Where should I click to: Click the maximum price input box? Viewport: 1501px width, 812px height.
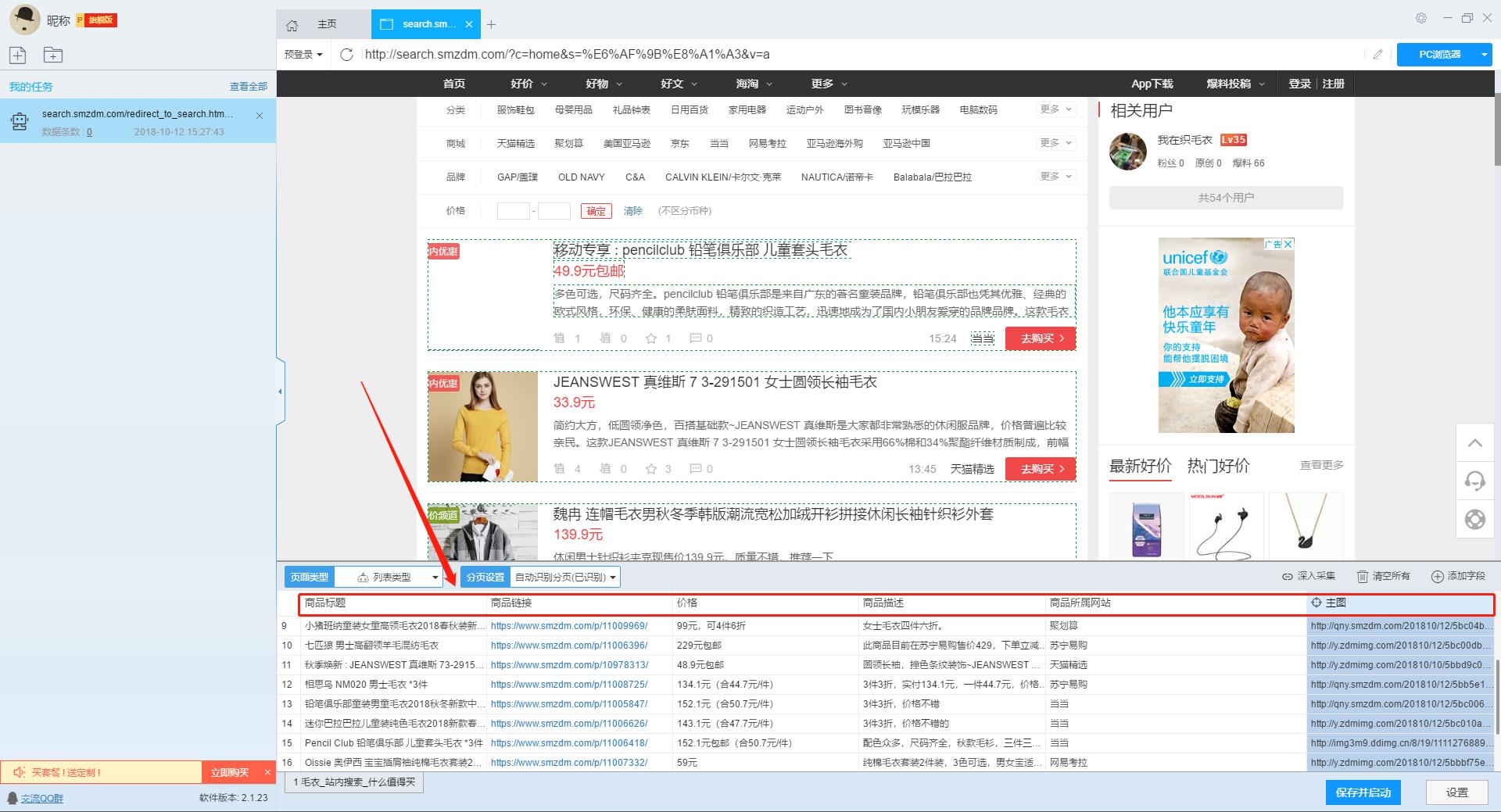[554, 211]
